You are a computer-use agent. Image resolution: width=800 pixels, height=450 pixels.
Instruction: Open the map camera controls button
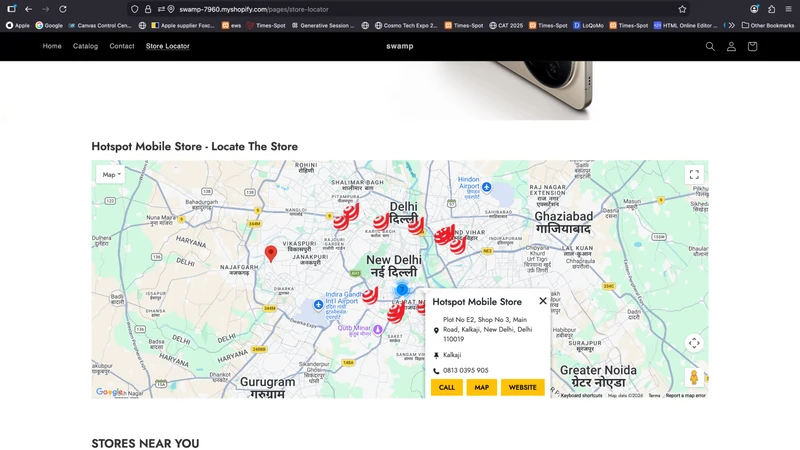[694, 343]
